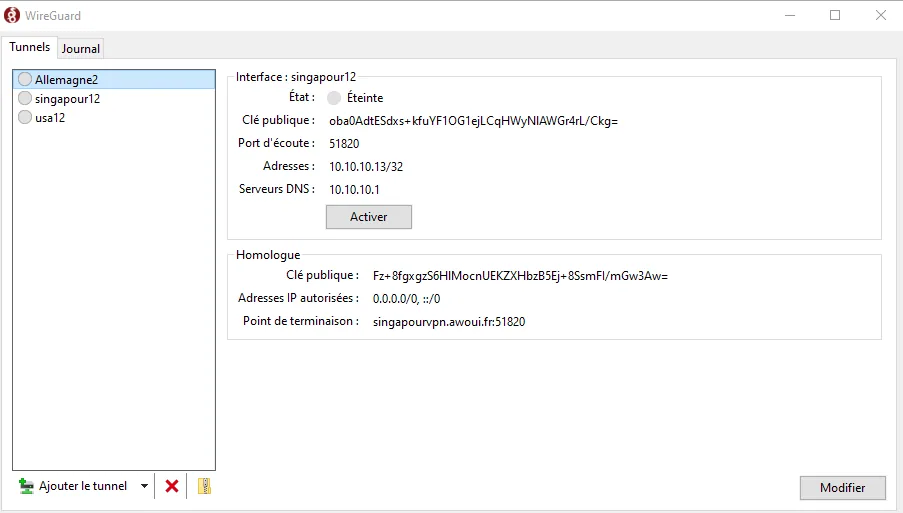The image size is (903, 513).
Task: Delete selected tunnel with red X
Action: 172,487
